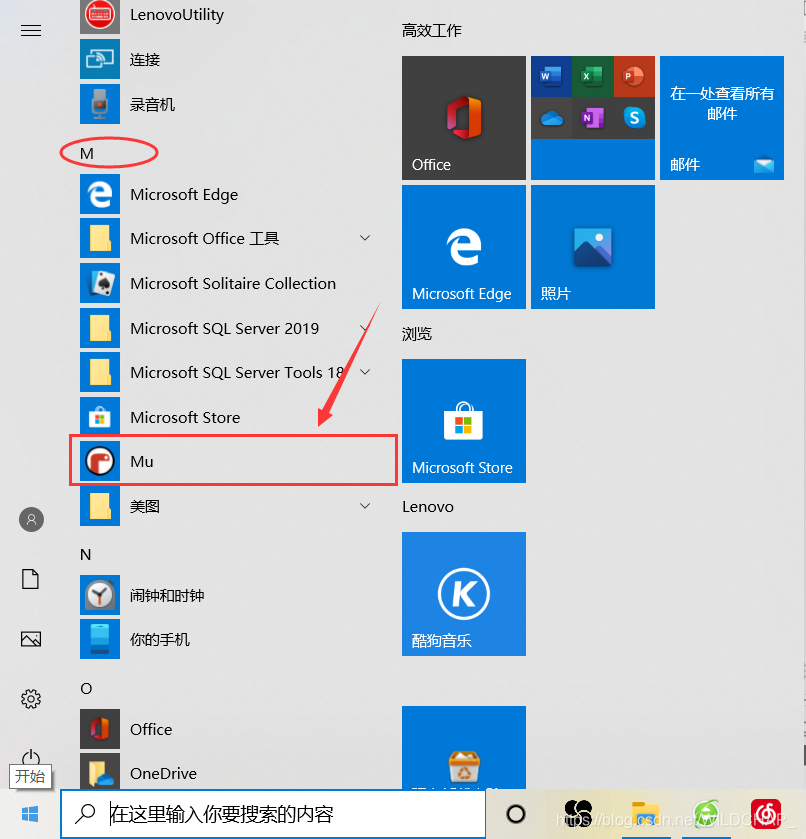Screen dimensions: 806x839
Task: Click the M letter group header
Action: pos(87,154)
